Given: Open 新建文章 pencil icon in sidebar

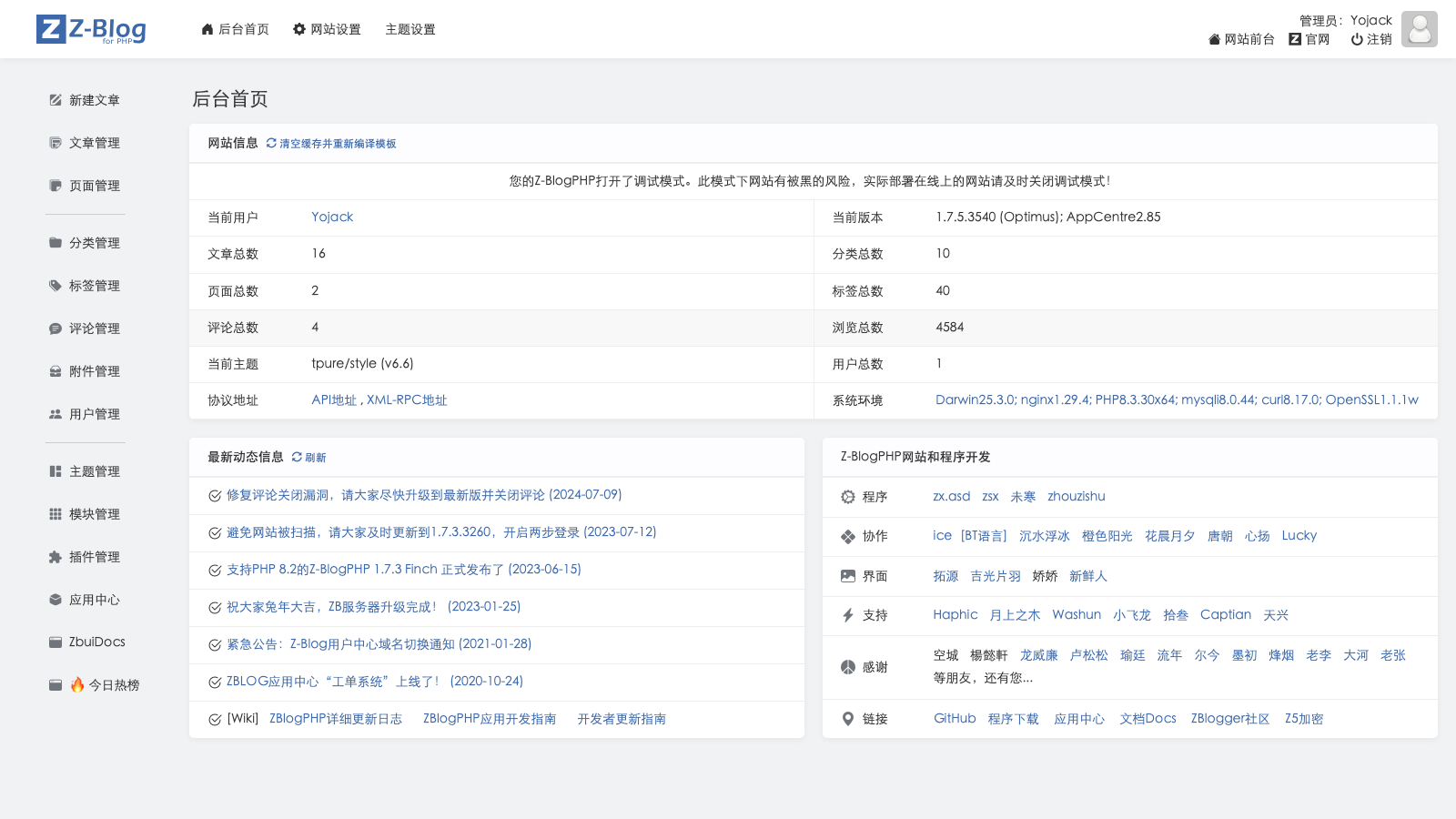Looking at the screenshot, I should pos(56,100).
